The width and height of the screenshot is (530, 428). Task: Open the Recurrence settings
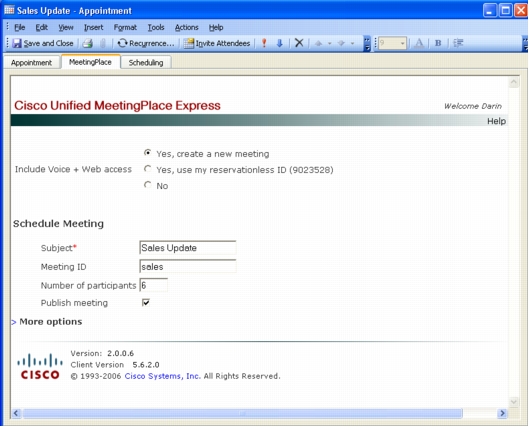pyautogui.click(x=146, y=43)
